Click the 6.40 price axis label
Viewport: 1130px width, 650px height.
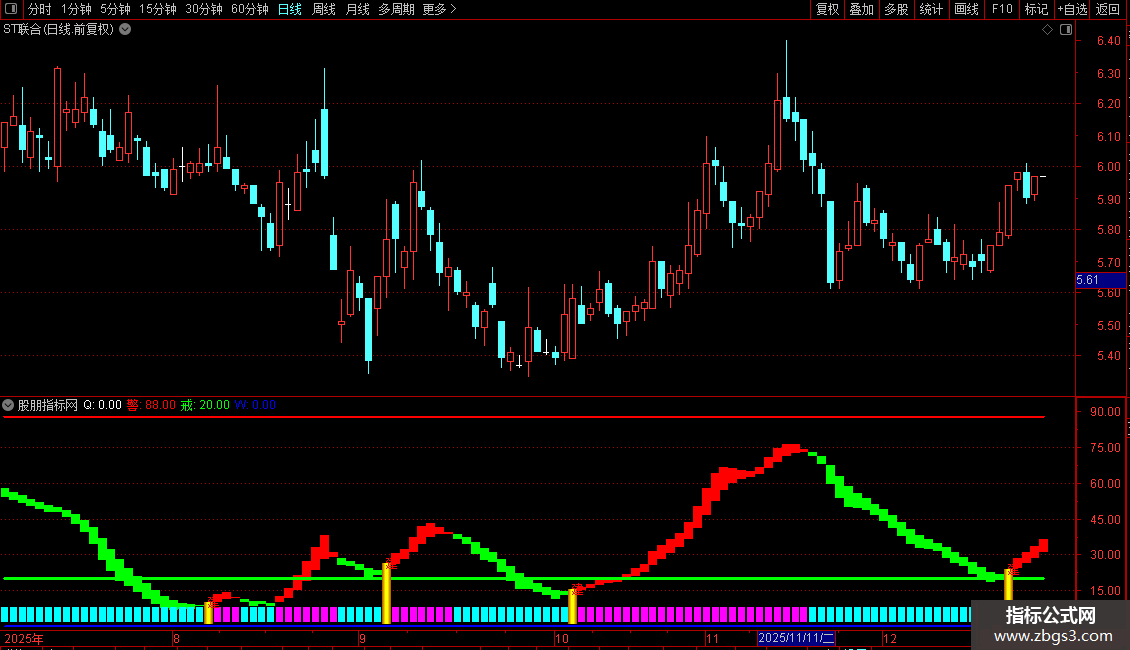(x=1108, y=41)
